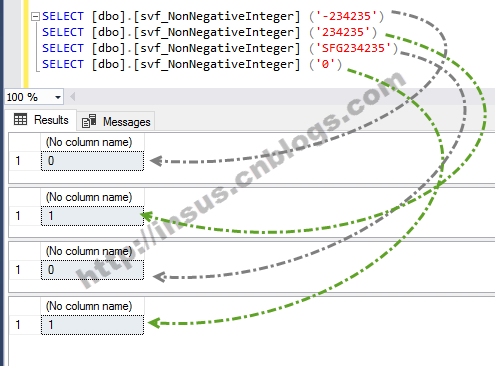Click the third grid's (No column name) header
Image resolution: width=495 pixels, height=366 pixels.
click(92, 251)
